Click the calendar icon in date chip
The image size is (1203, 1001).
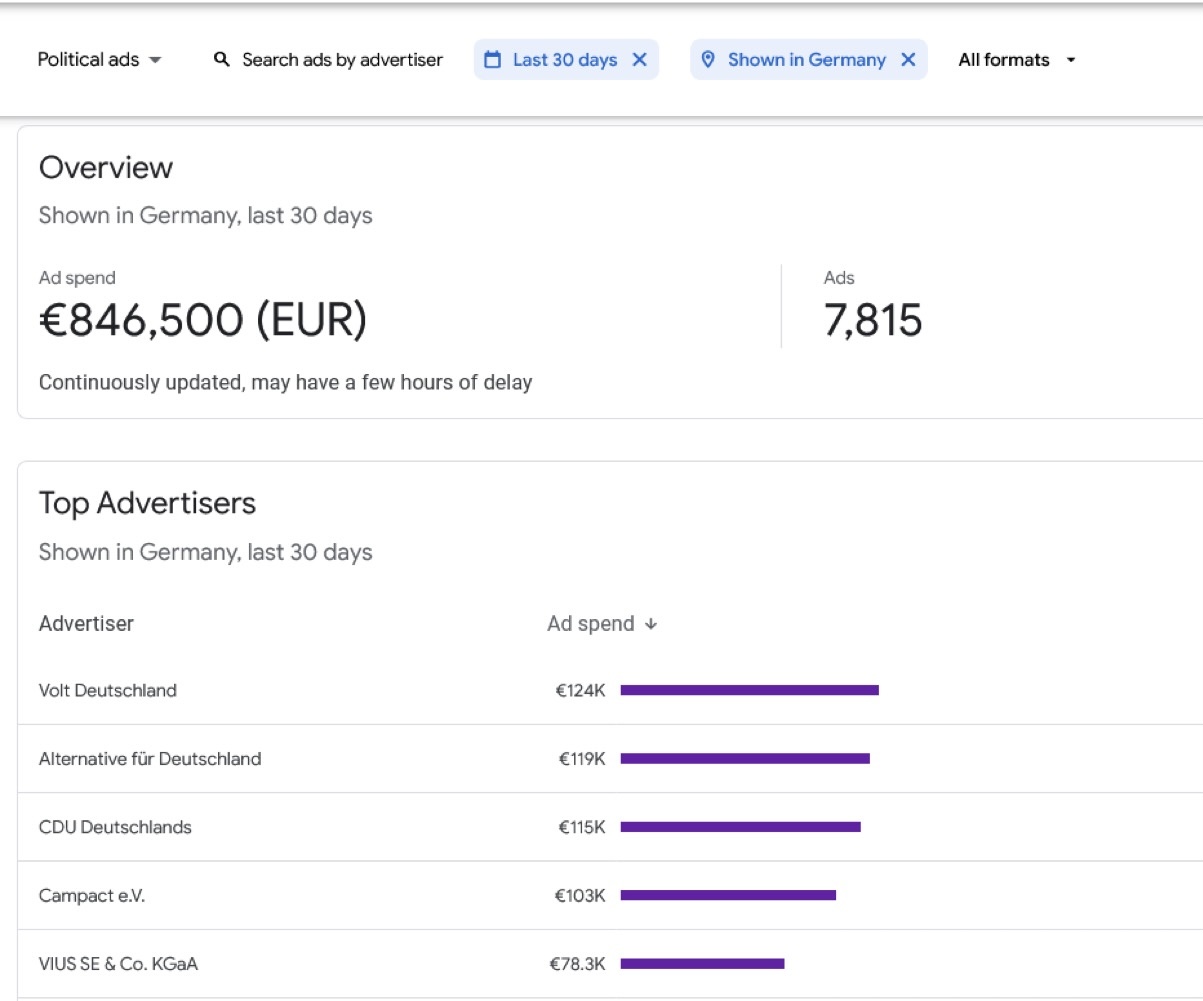492,60
